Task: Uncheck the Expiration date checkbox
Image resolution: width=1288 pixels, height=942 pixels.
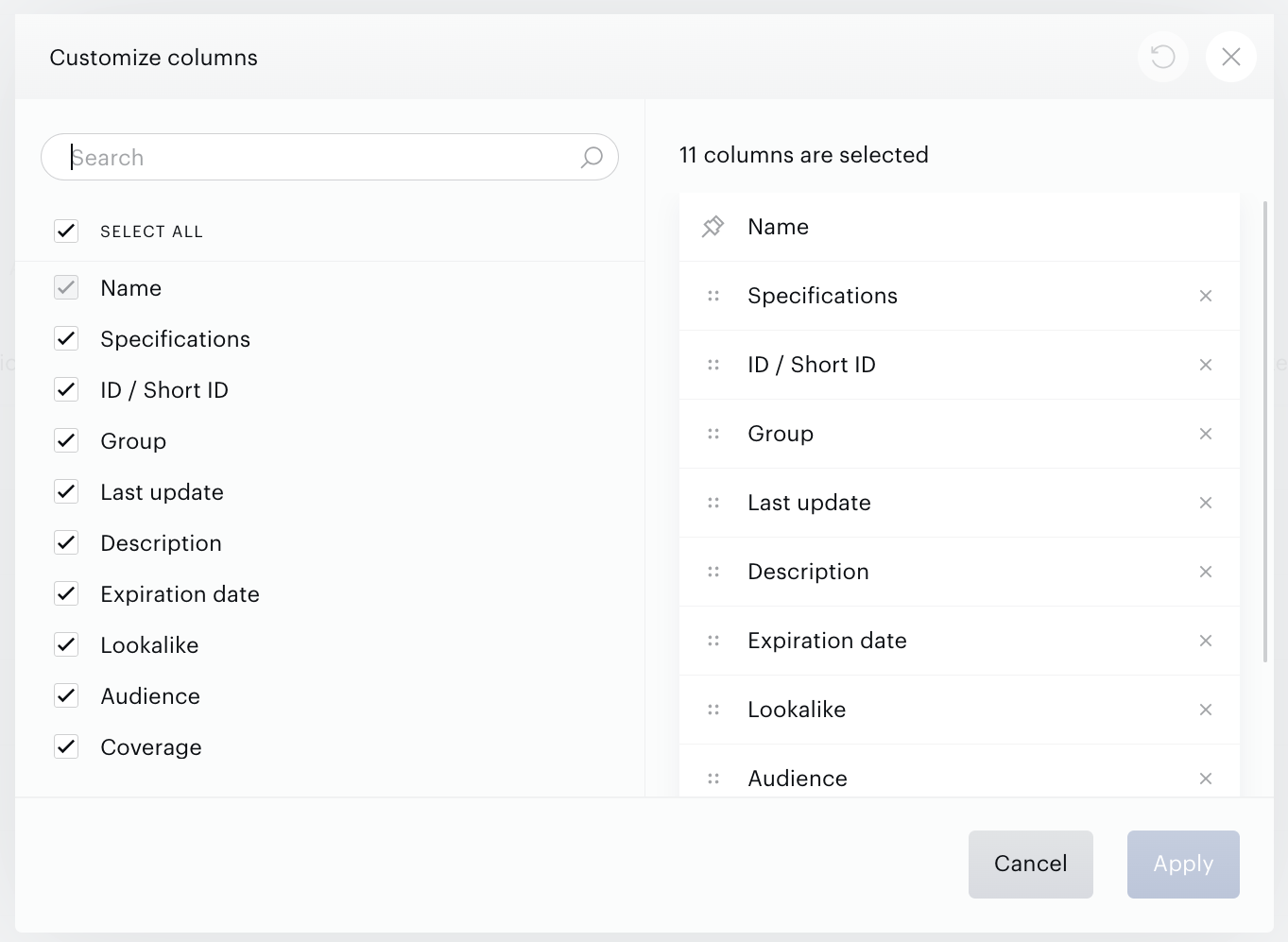Action: click(66, 593)
